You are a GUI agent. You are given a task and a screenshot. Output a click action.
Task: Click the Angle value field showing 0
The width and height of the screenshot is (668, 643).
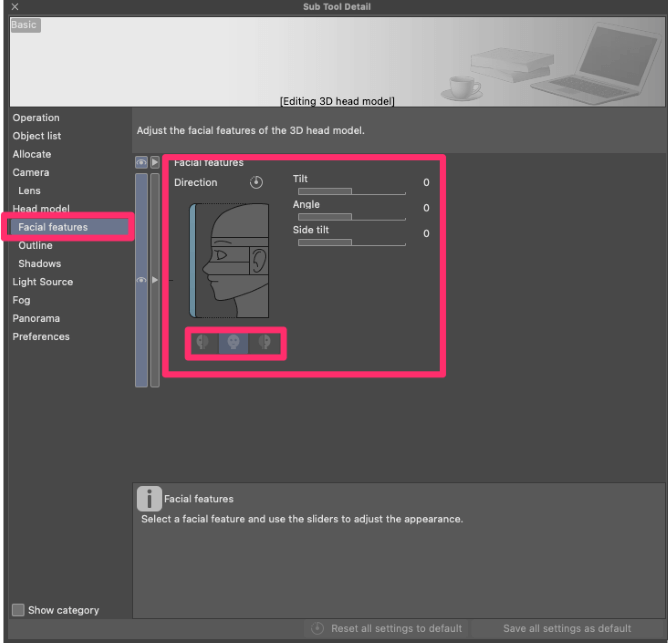coord(426,208)
